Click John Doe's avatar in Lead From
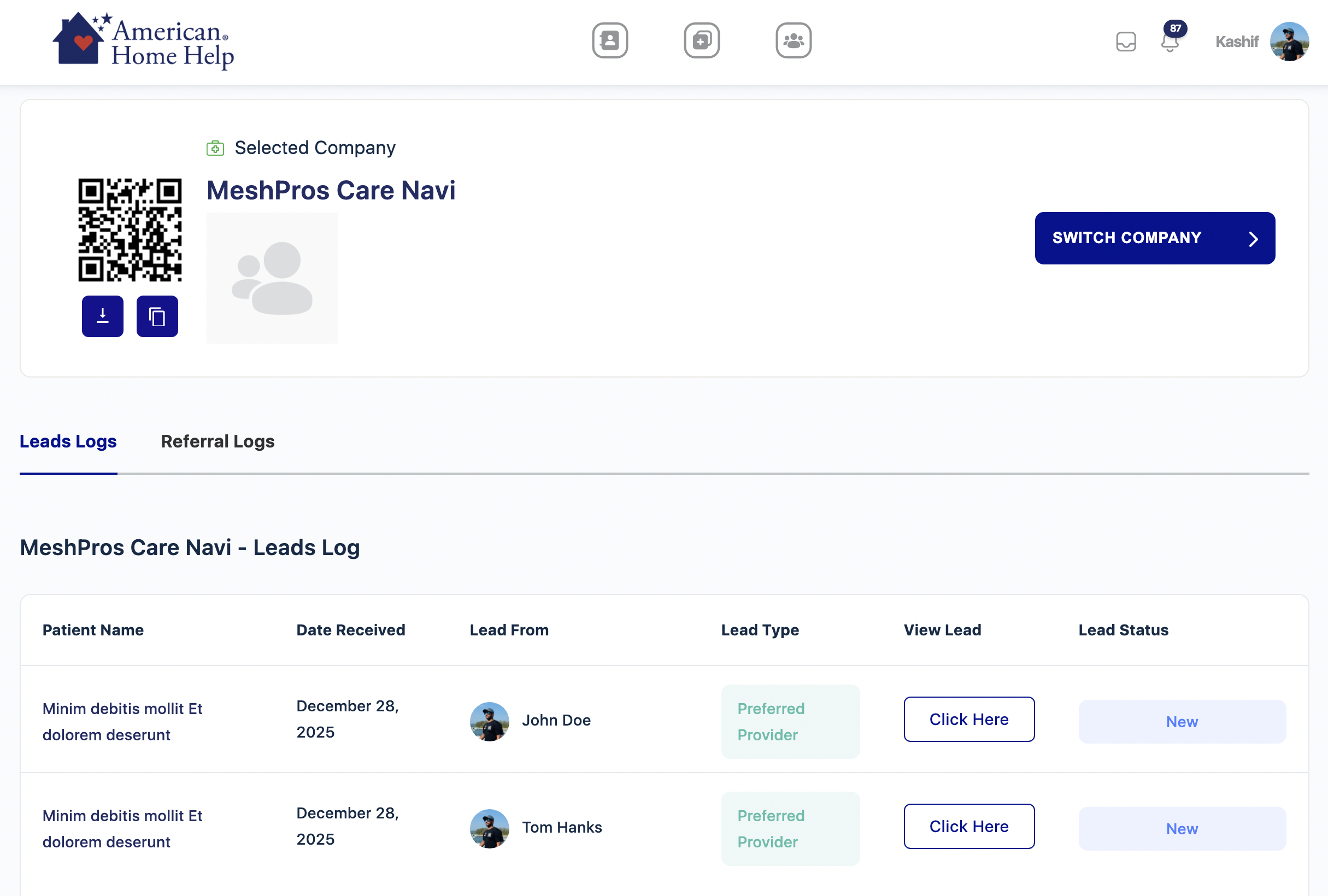Screen dimensions: 1328x896 click(489, 721)
